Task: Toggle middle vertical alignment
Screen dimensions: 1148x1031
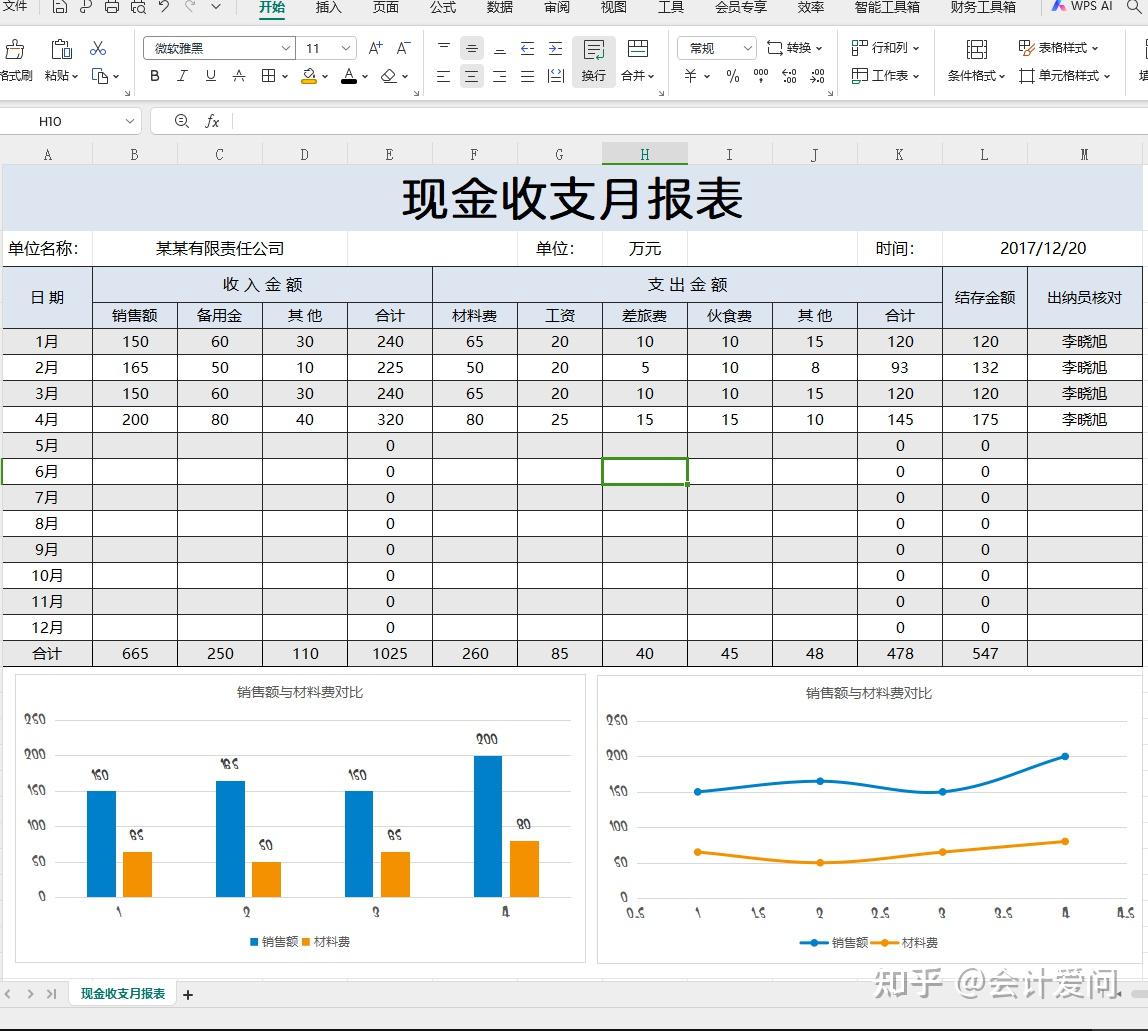Action: point(472,48)
